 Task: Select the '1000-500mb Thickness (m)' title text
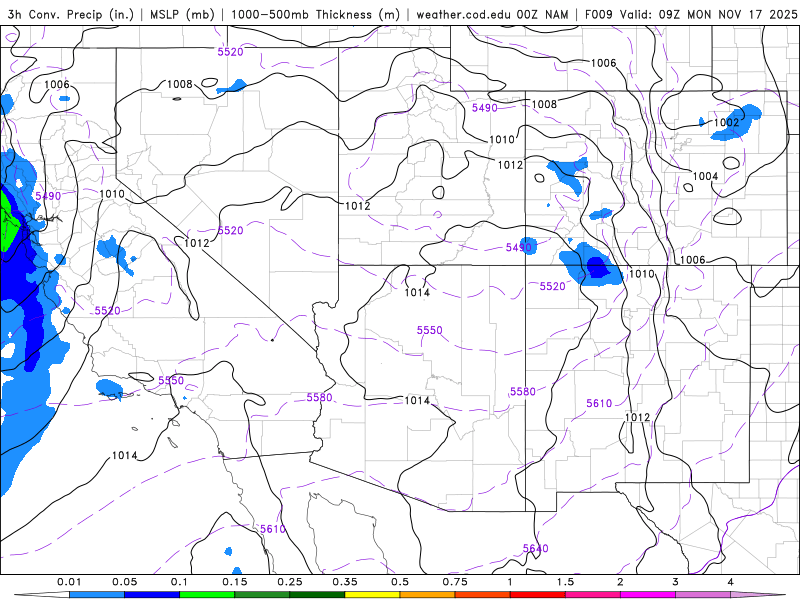[x=315, y=14]
